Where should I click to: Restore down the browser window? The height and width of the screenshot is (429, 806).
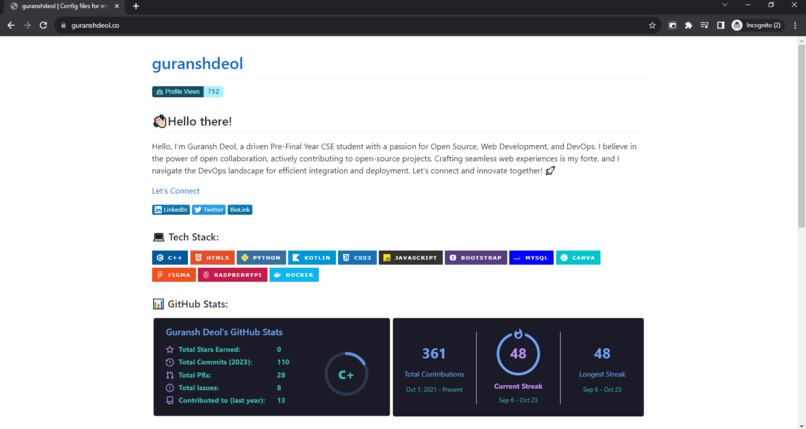[x=771, y=5]
